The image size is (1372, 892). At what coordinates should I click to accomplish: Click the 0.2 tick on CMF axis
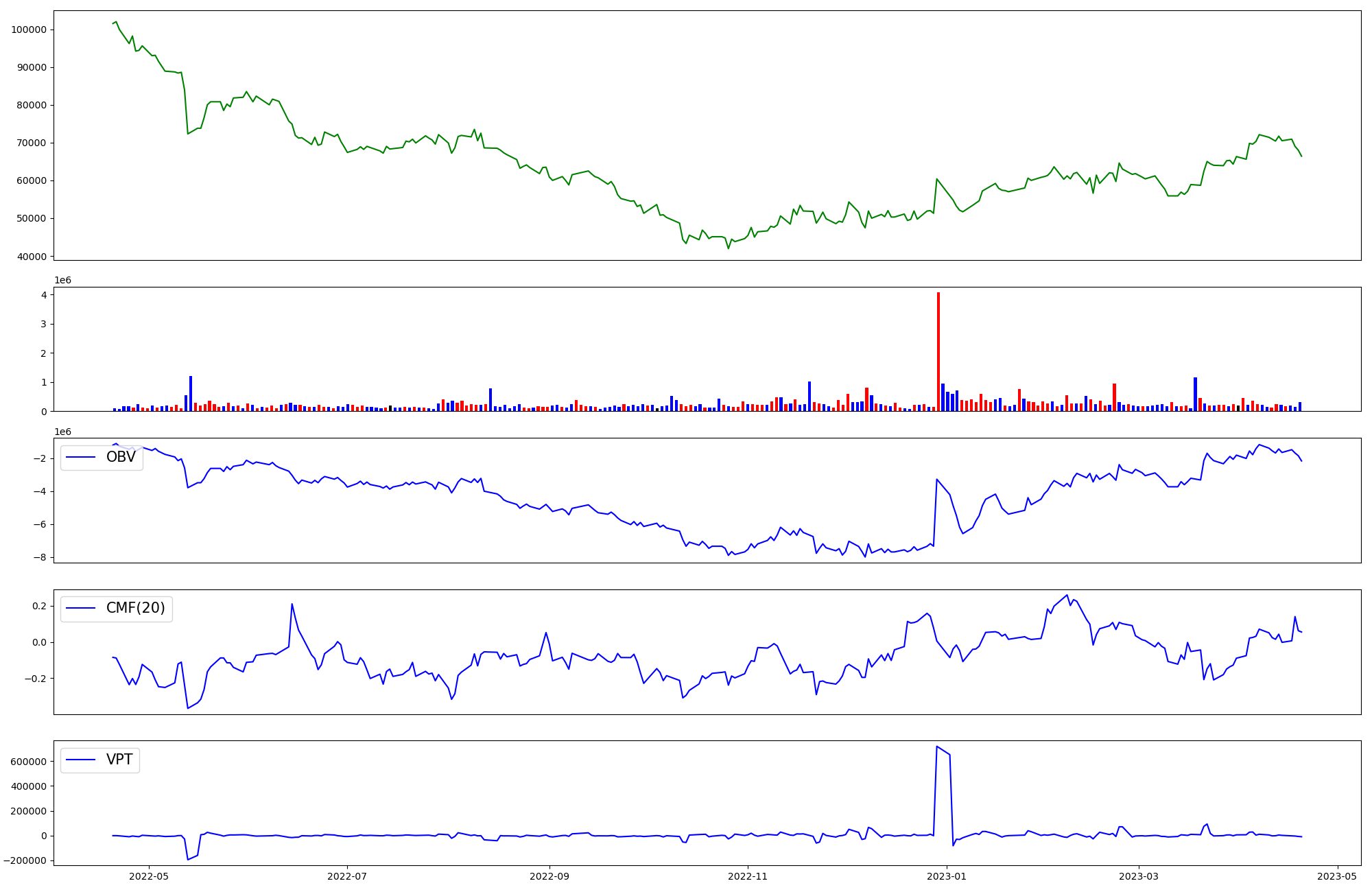[38, 606]
